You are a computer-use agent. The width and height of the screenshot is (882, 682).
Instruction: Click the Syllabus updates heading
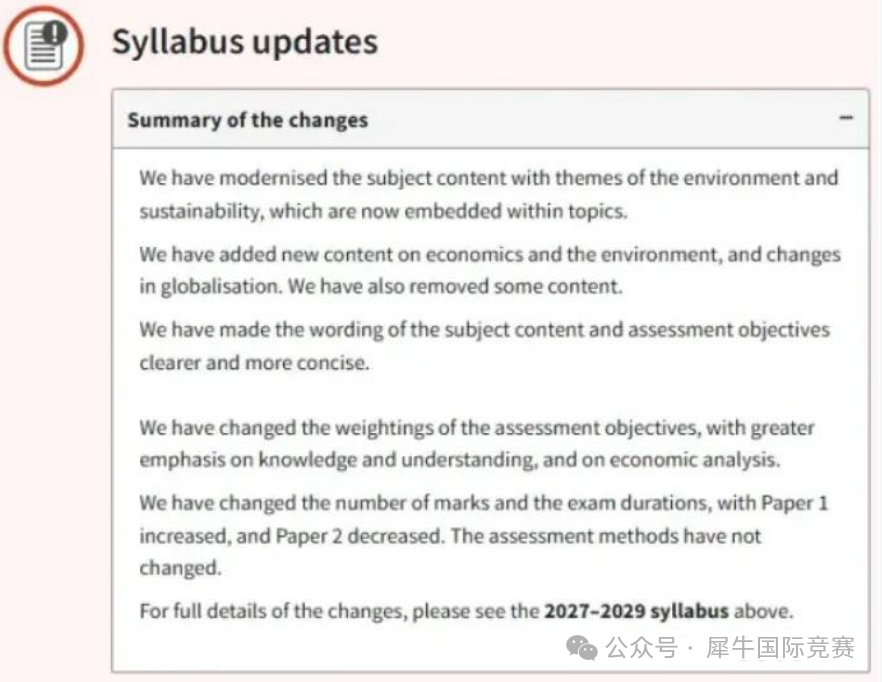245,41
